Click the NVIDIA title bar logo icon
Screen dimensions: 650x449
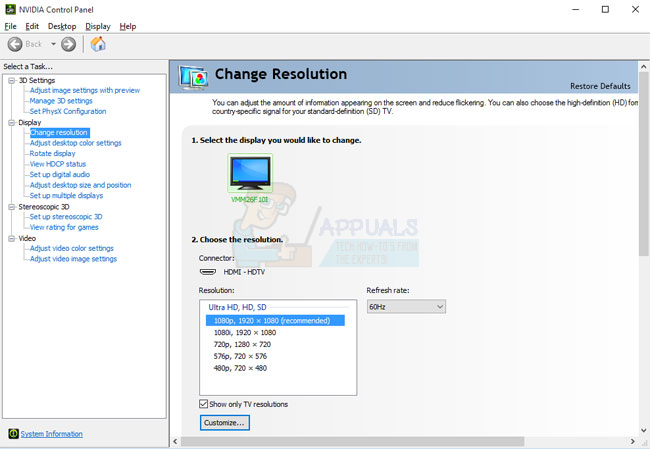tap(10, 9)
